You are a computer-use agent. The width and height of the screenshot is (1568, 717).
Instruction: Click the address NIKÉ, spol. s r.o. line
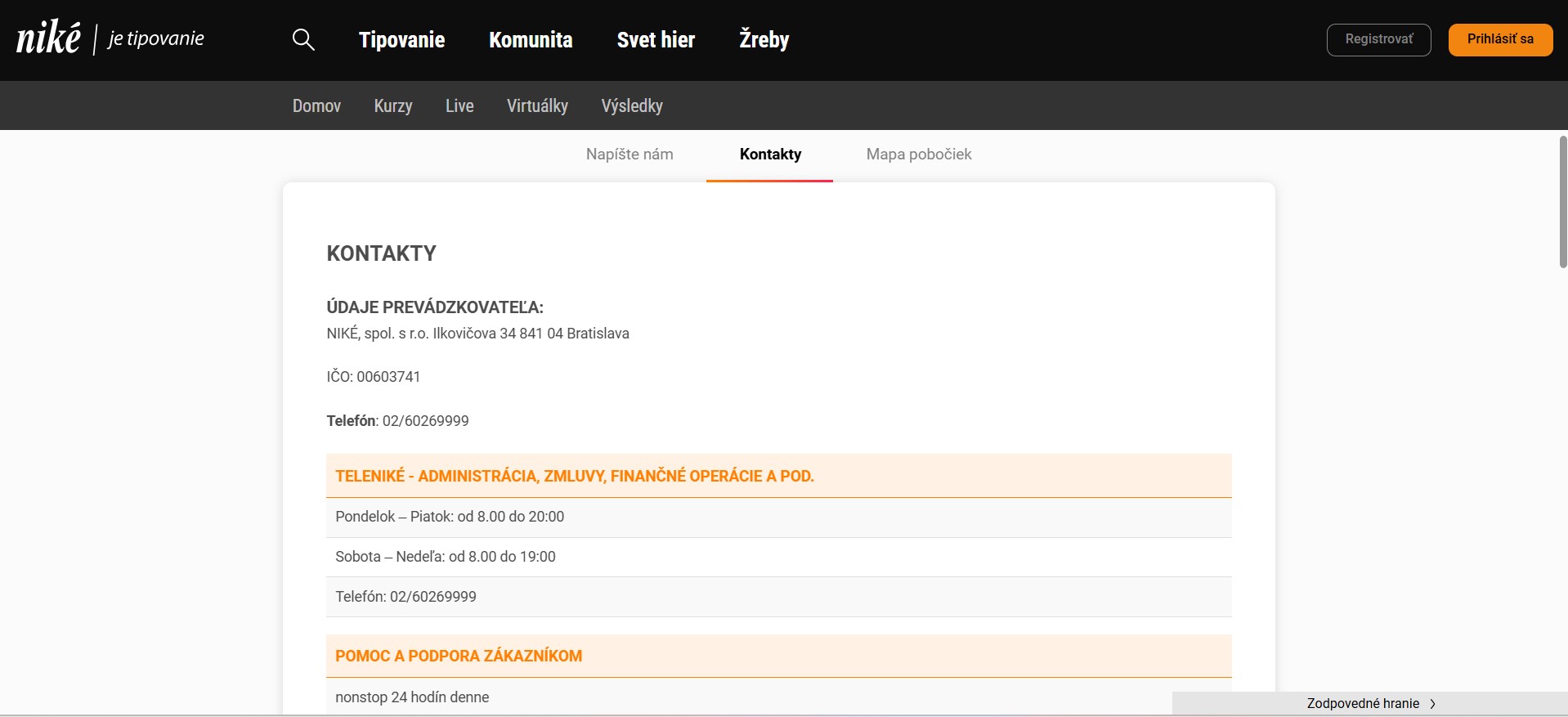(x=477, y=334)
